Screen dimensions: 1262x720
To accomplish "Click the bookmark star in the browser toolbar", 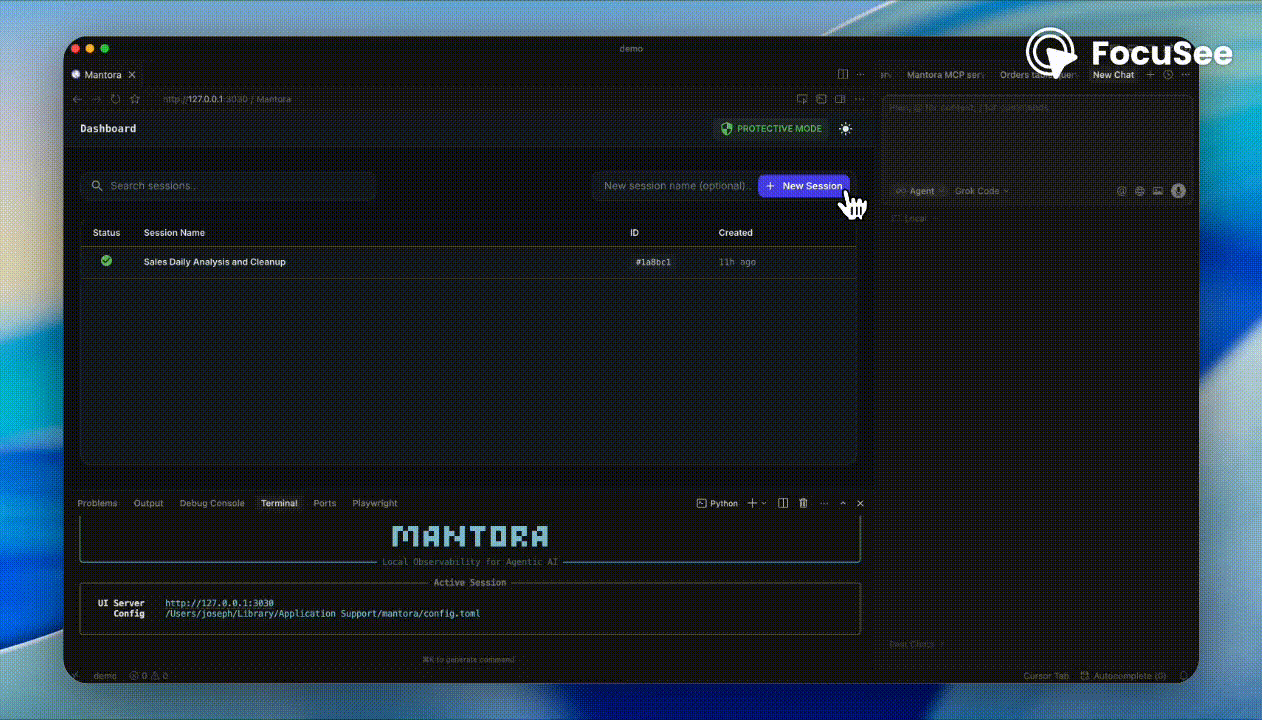I will click(135, 99).
